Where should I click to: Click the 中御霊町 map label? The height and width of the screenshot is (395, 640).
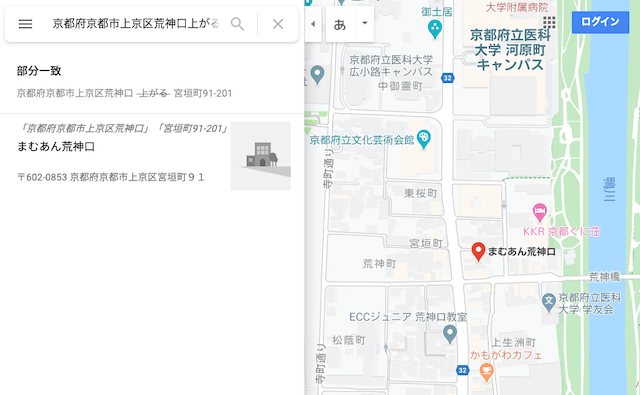coord(400,86)
